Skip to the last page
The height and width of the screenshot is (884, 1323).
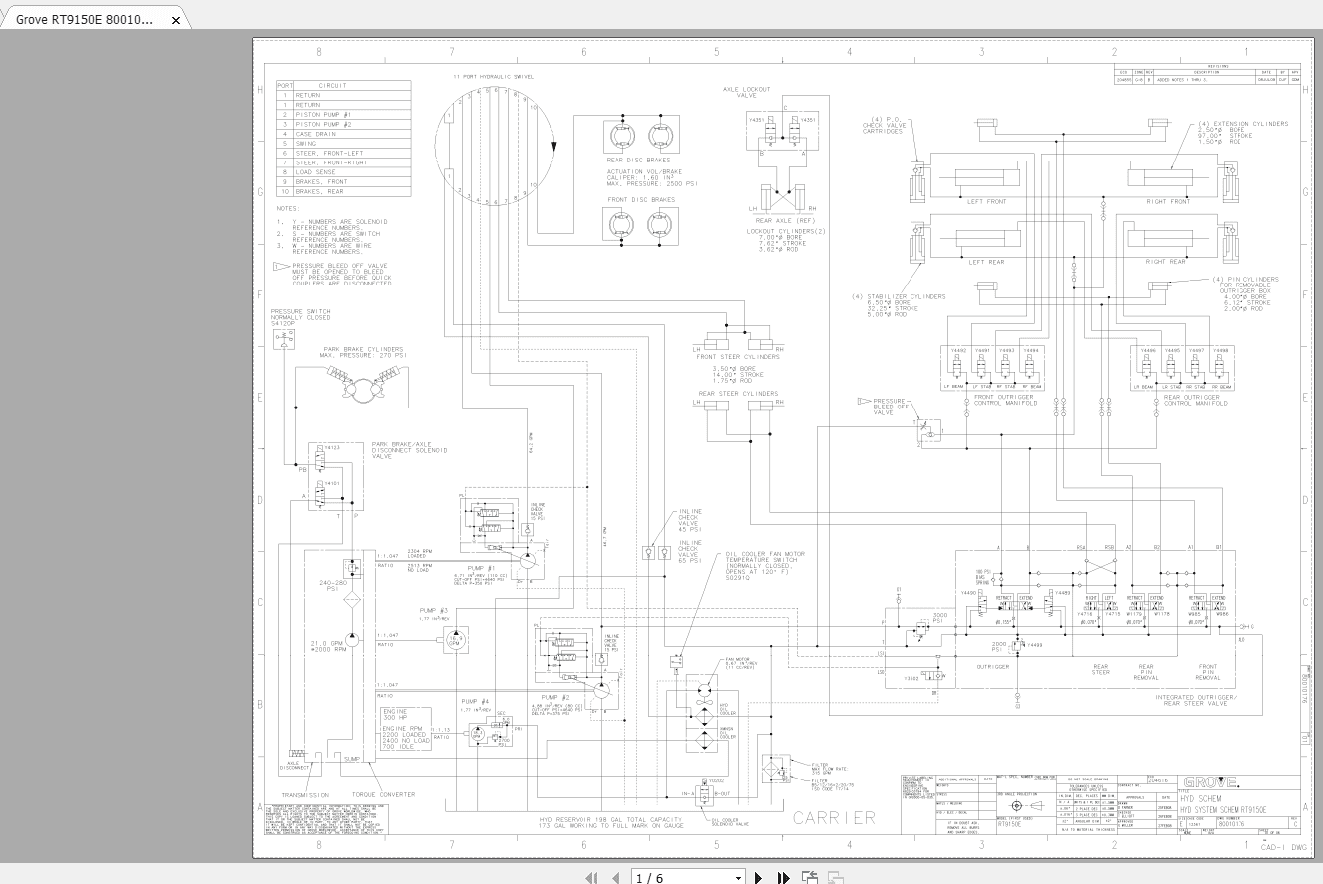point(784,877)
